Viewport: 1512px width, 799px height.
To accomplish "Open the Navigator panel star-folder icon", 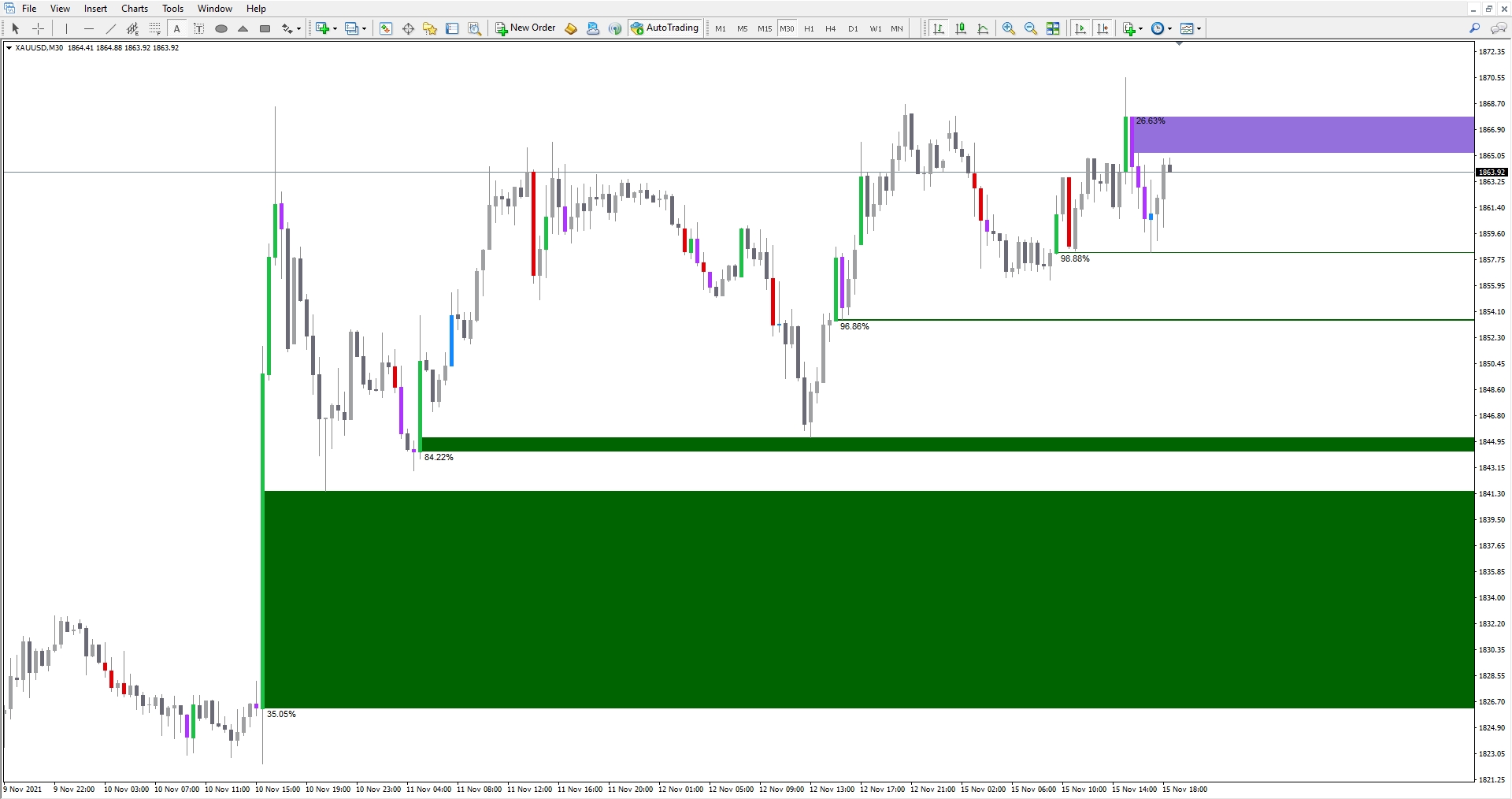I will point(430,28).
